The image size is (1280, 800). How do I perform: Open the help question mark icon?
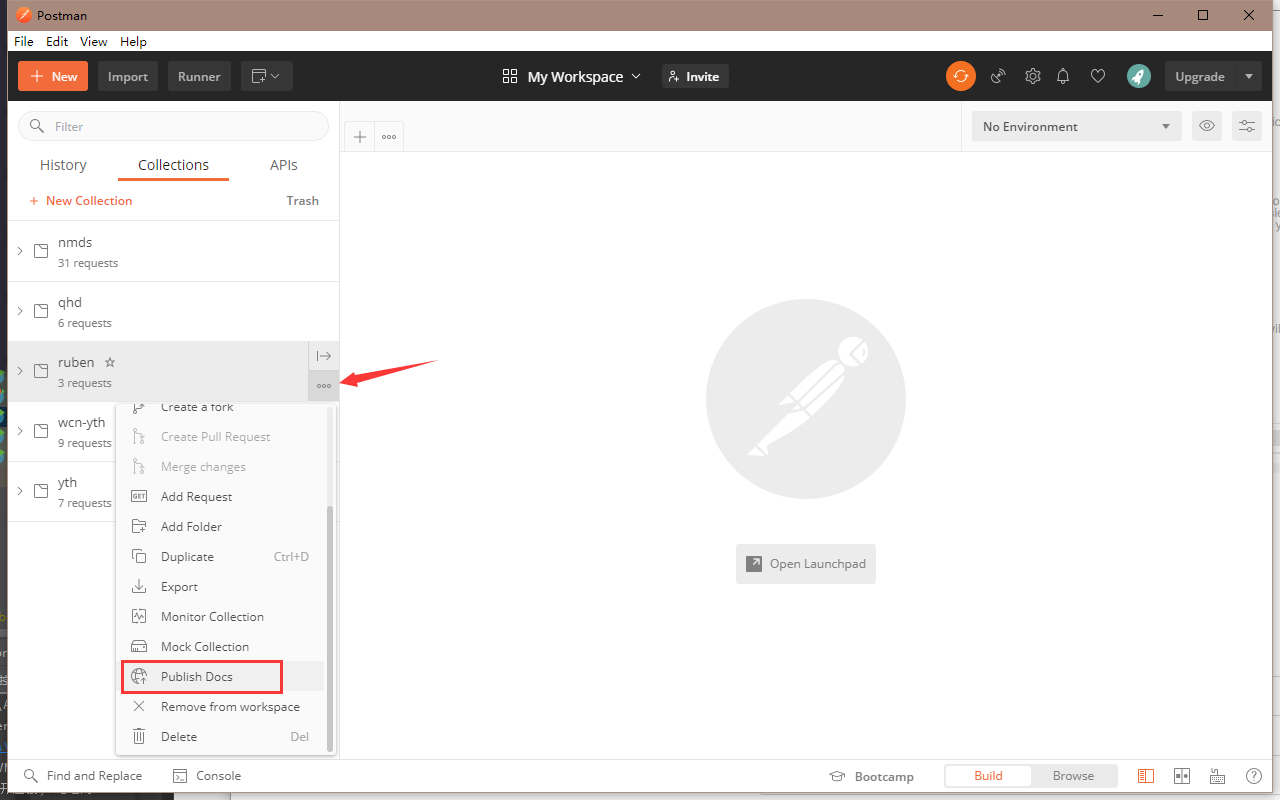[x=1253, y=776]
